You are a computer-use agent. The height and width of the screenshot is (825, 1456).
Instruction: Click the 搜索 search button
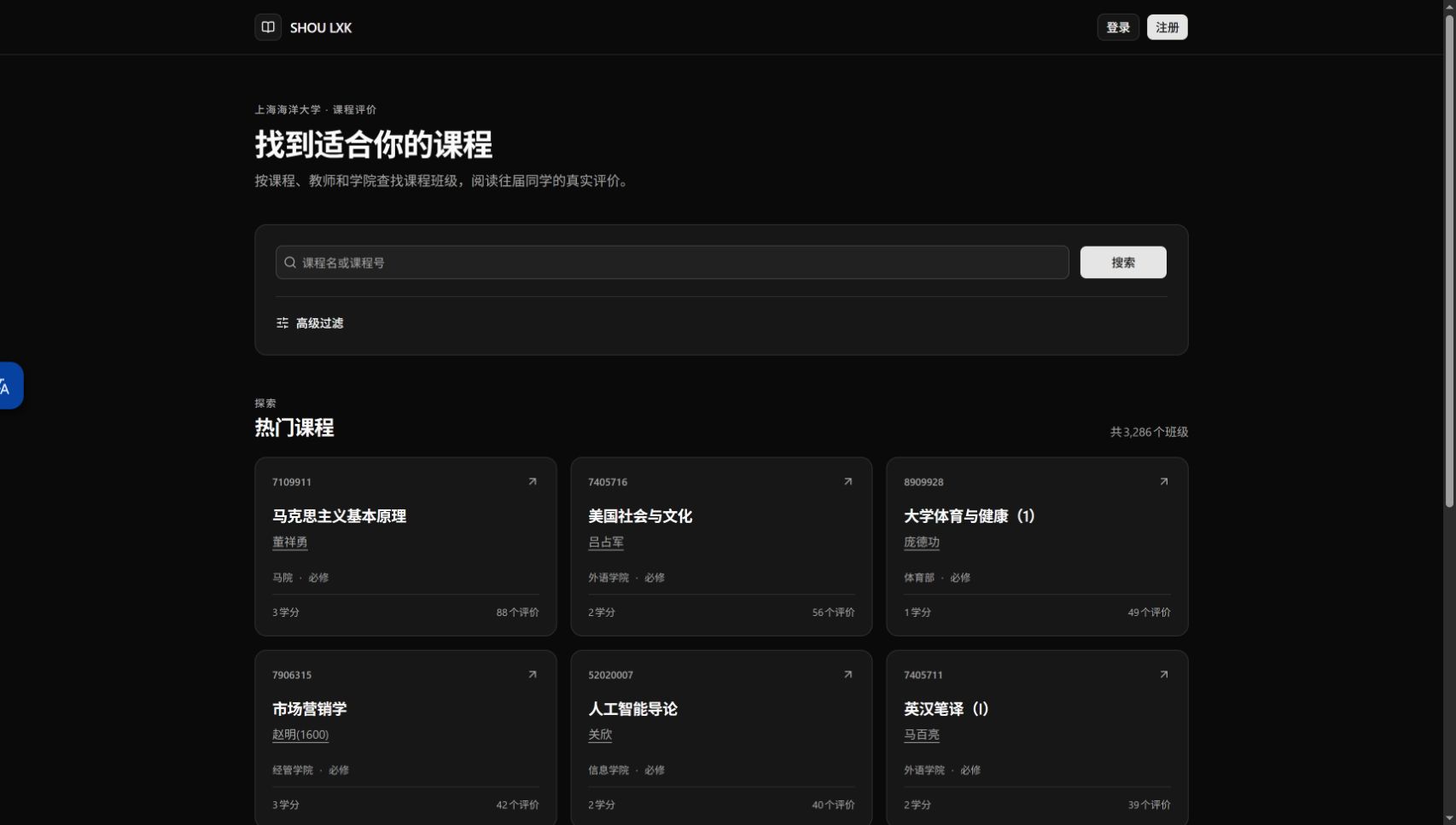click(x=1123, y=263)
